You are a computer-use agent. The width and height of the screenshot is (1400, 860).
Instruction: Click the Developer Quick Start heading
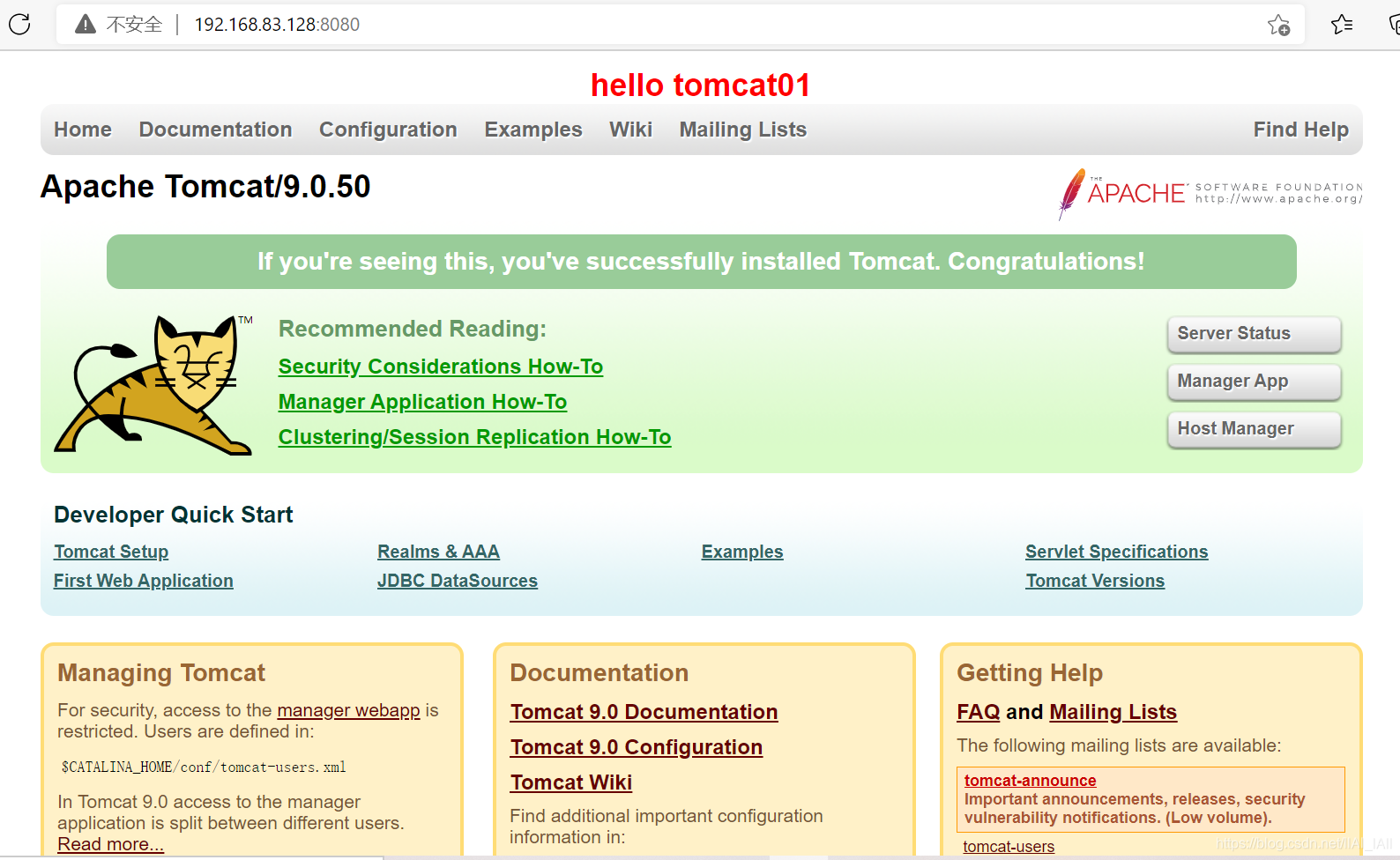pos(174,515)
